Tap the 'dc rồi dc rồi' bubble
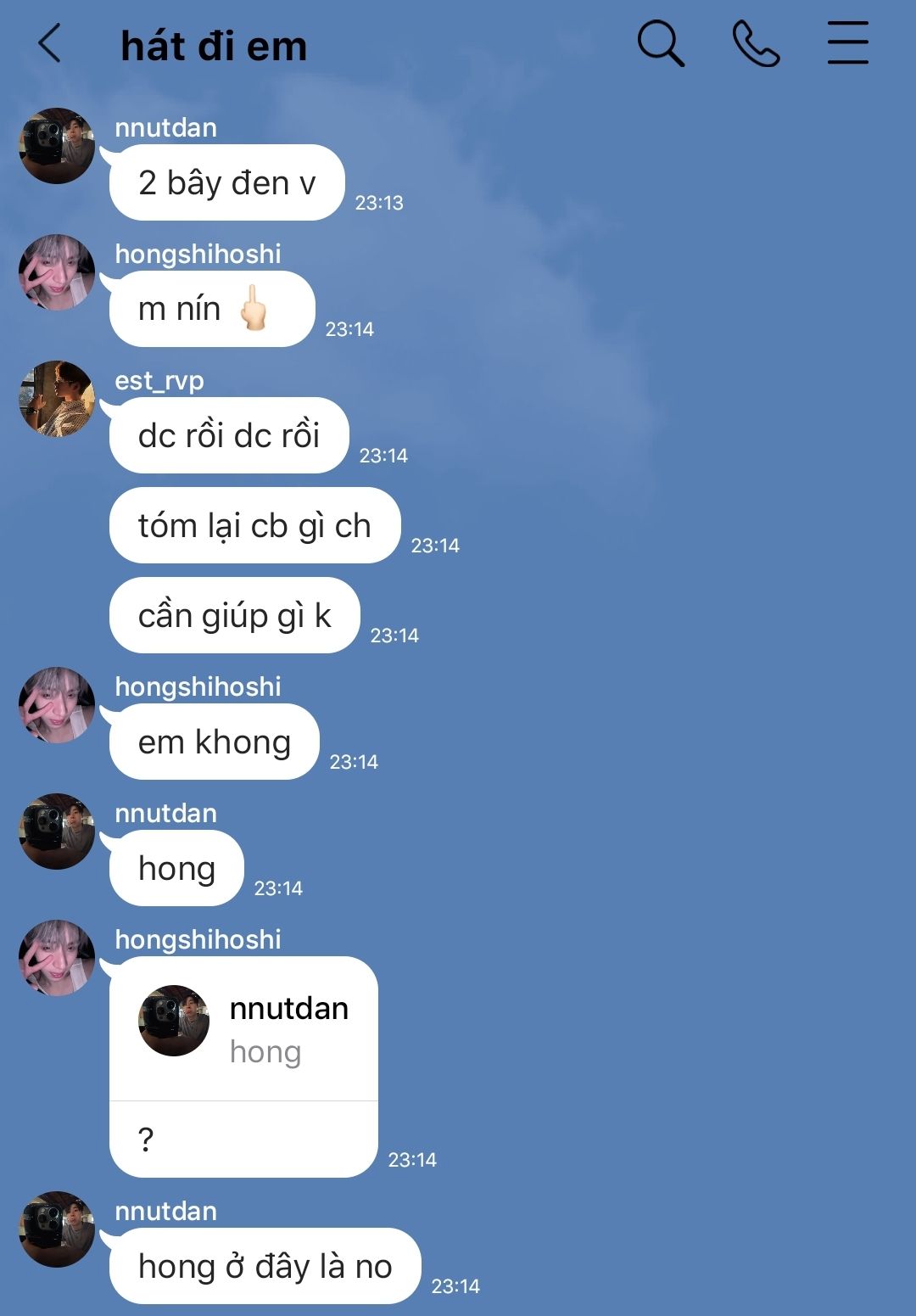The width and height of the screenshot is (916, 1316). [x=229, y=435]
